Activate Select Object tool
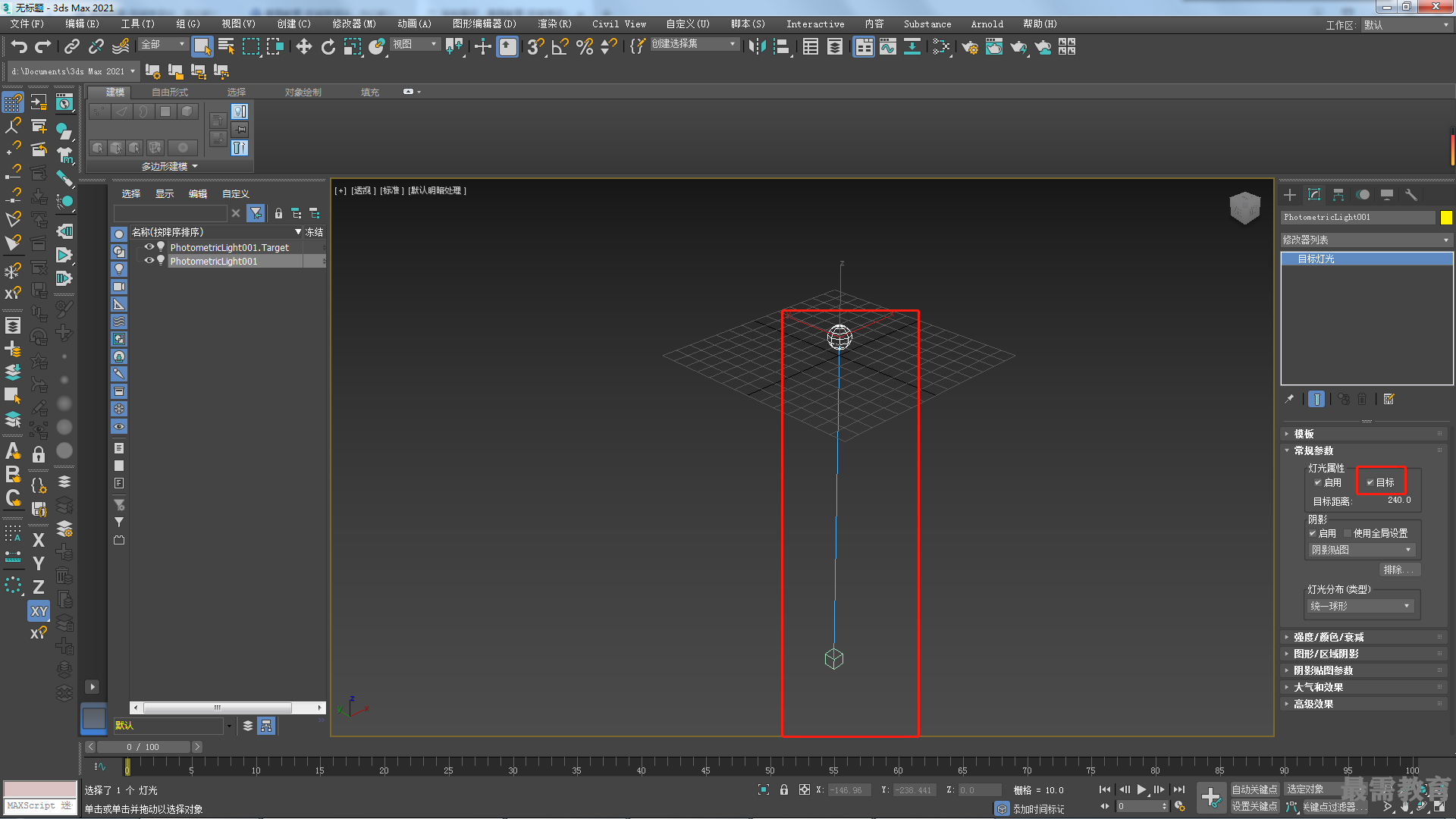The width and height of the screenshot is (1456, 819). click(x=202, y=47)
